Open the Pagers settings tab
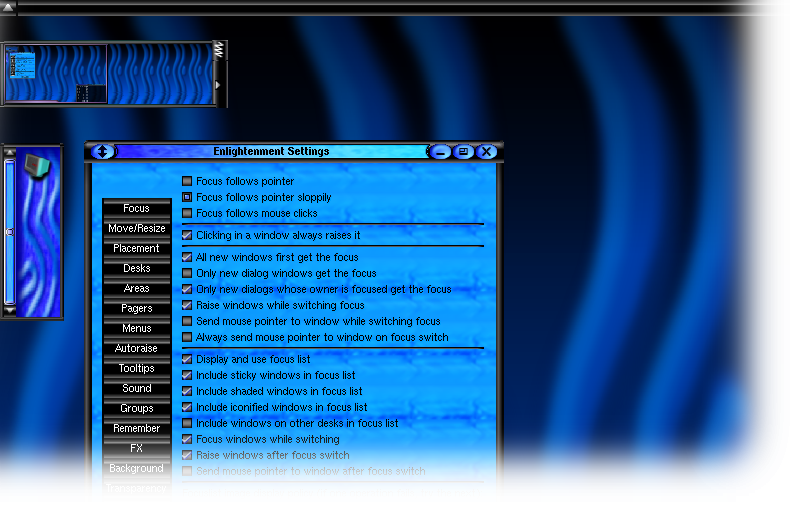The width and height of the screenshot is (800, 525). [x=136, y=308]
